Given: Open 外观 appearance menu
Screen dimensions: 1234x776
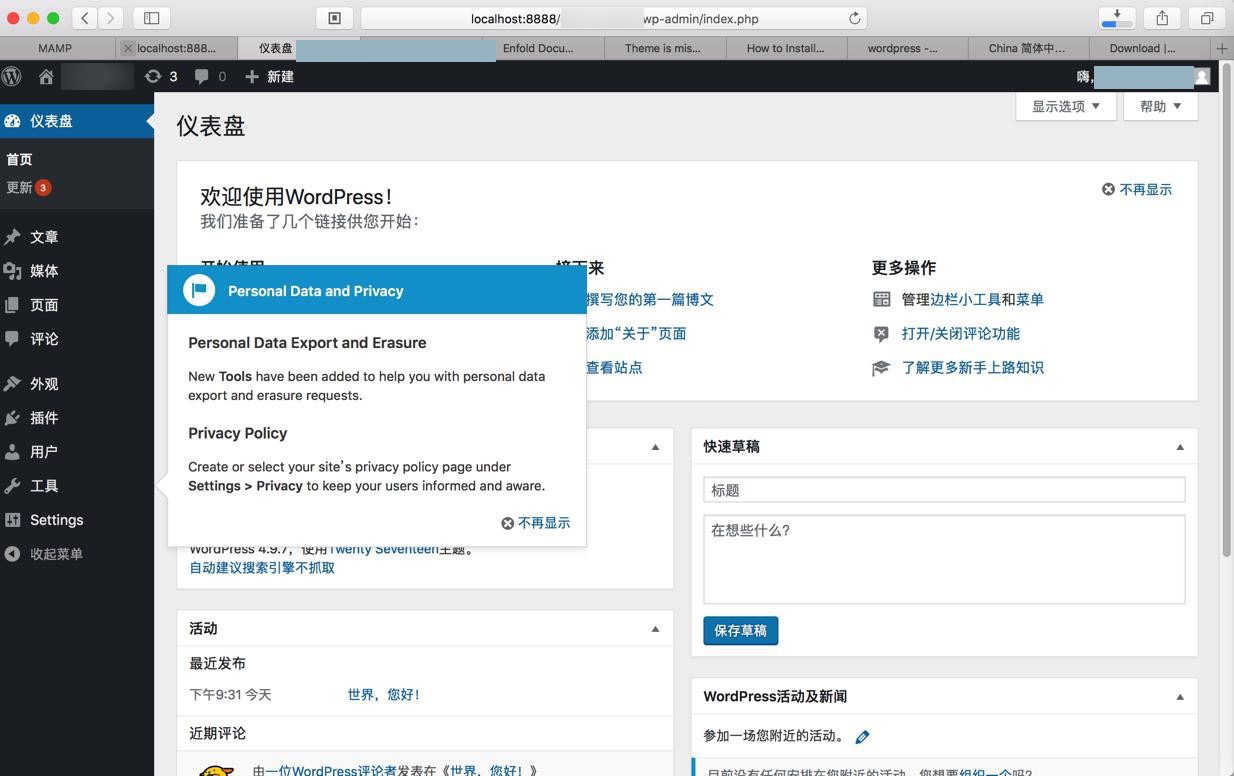Looking at the screenshot, I should pos(77,384).
